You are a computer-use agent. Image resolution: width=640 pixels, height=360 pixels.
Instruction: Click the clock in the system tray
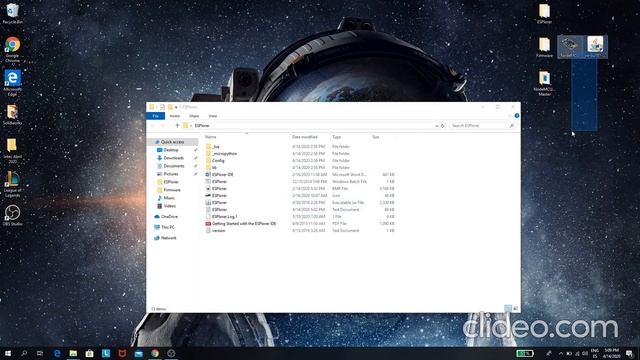[x=611, y=353]
